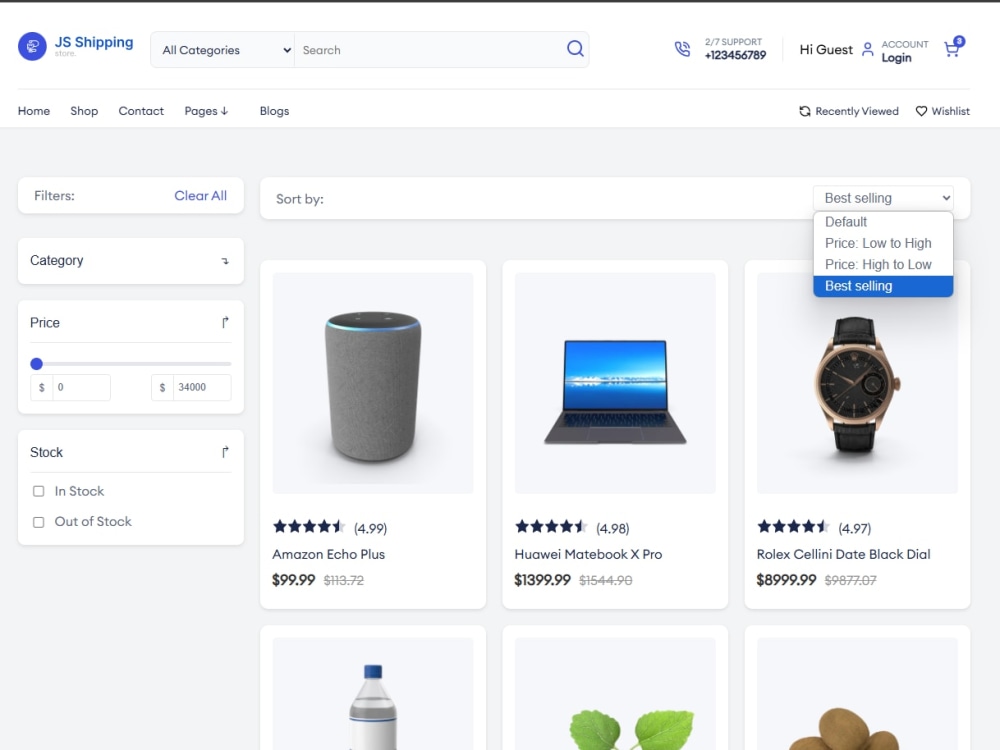Click the phone support icon
Screen dimensions: 1000x750
(682, 49)
